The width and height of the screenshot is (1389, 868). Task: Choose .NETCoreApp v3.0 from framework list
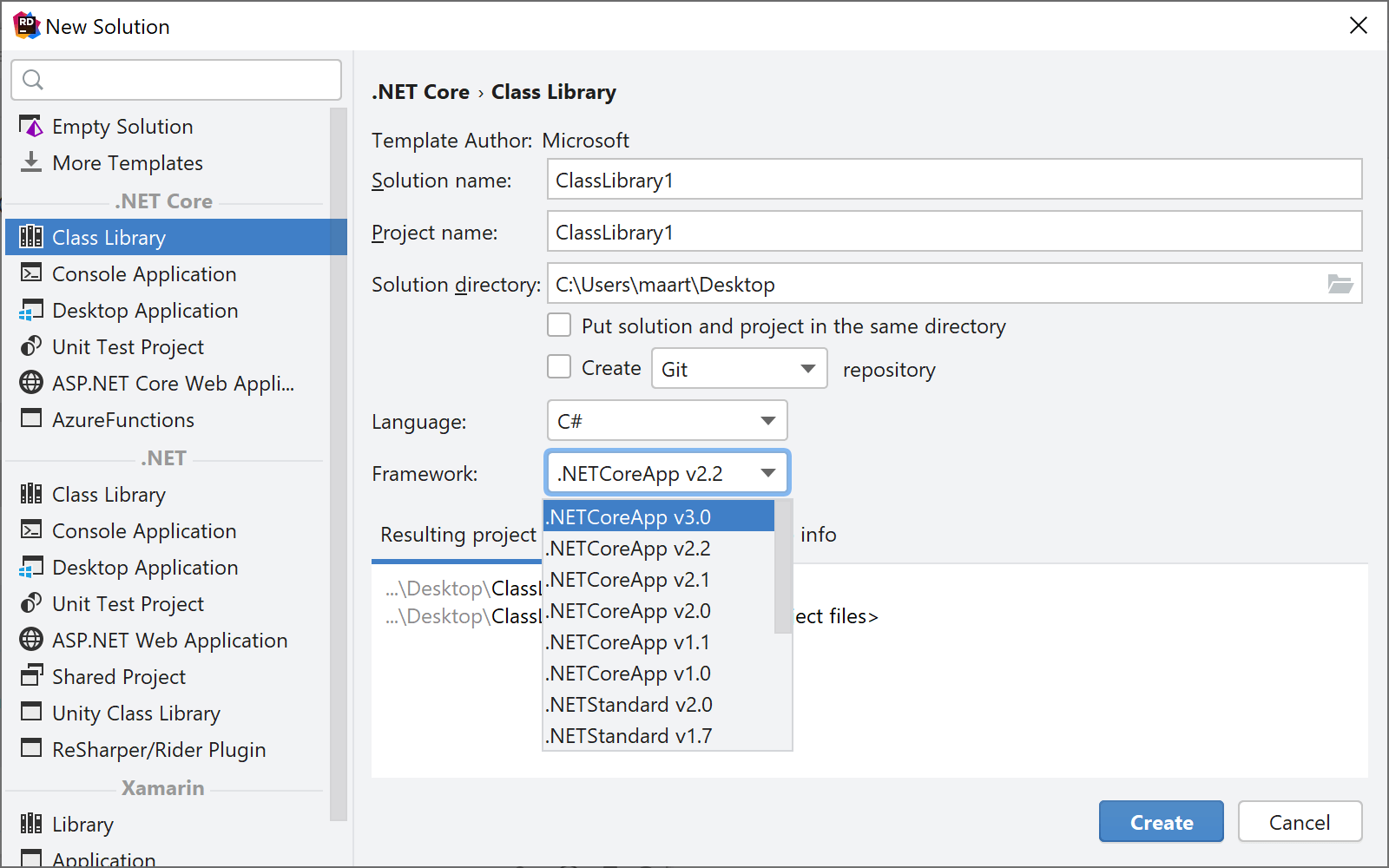pos(659,516)
